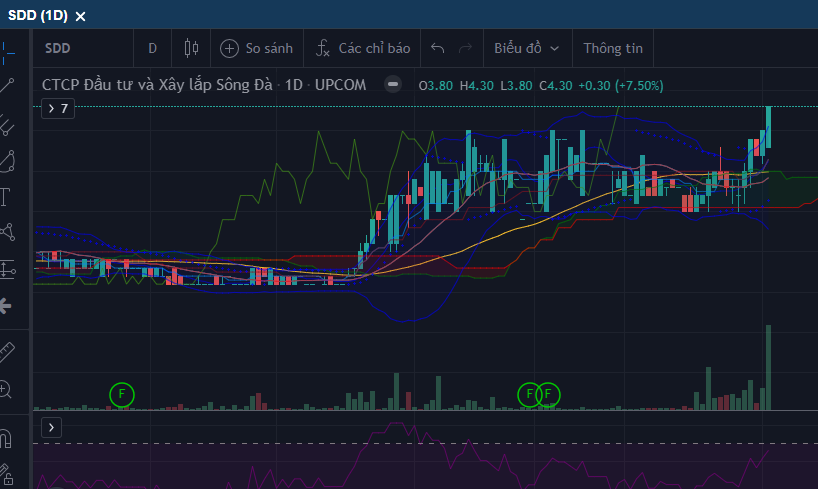Click the back arrow in left toolbar
This screenshot has width=818, height=489.
(x=6, y=305)
